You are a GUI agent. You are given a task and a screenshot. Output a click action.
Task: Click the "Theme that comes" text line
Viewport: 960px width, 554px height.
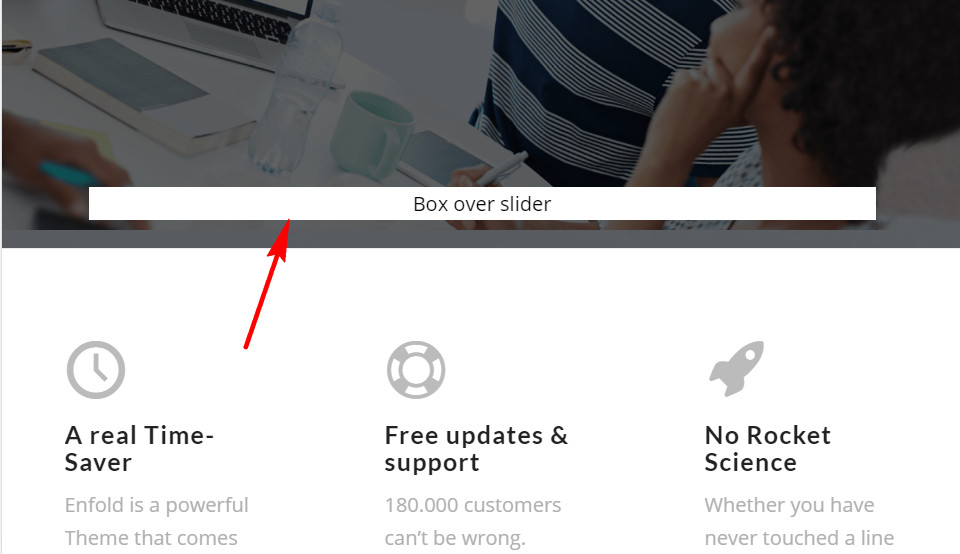coord(151,537)
